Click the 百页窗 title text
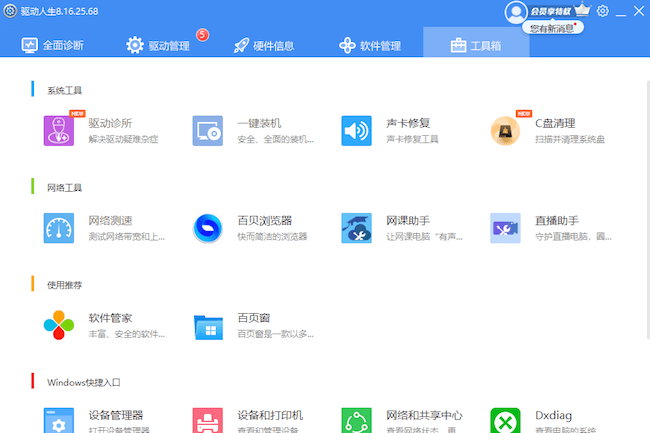Image resolution: width=650 pixels, height=433 pixels. (x=254, y=318)
